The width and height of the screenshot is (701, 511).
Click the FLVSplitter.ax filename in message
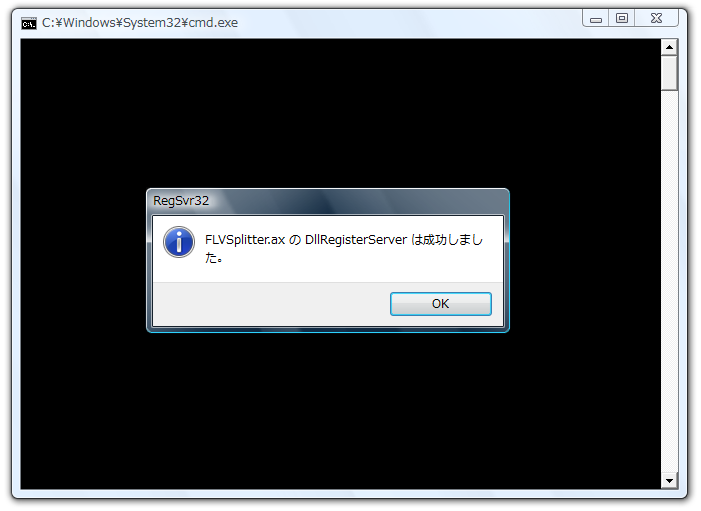(245, 240)
